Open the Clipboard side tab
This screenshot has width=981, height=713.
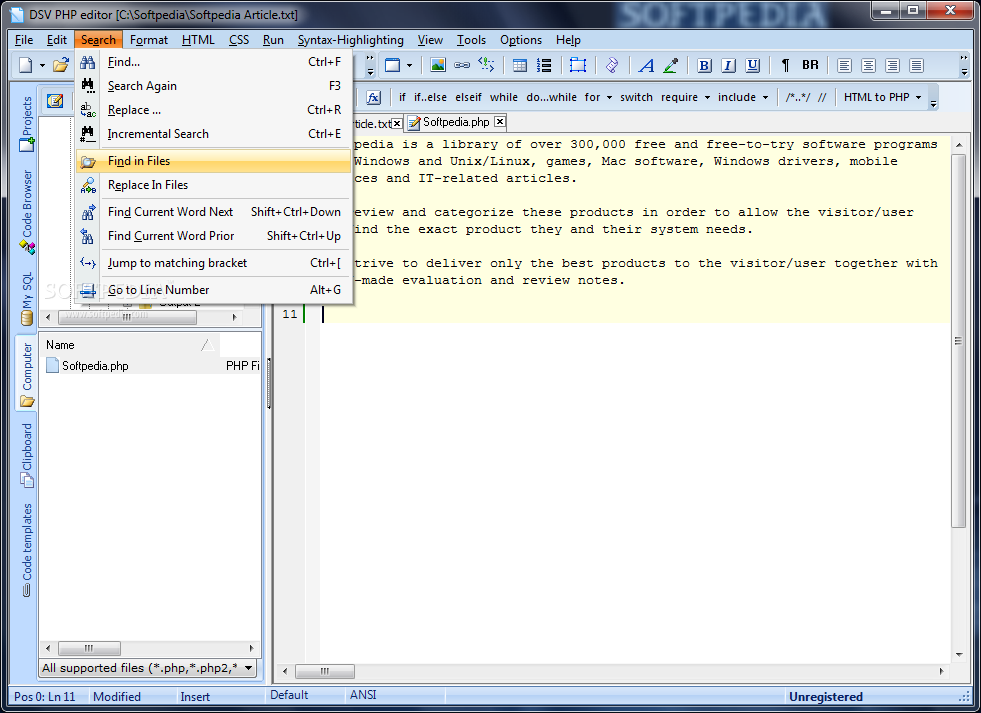26,454
